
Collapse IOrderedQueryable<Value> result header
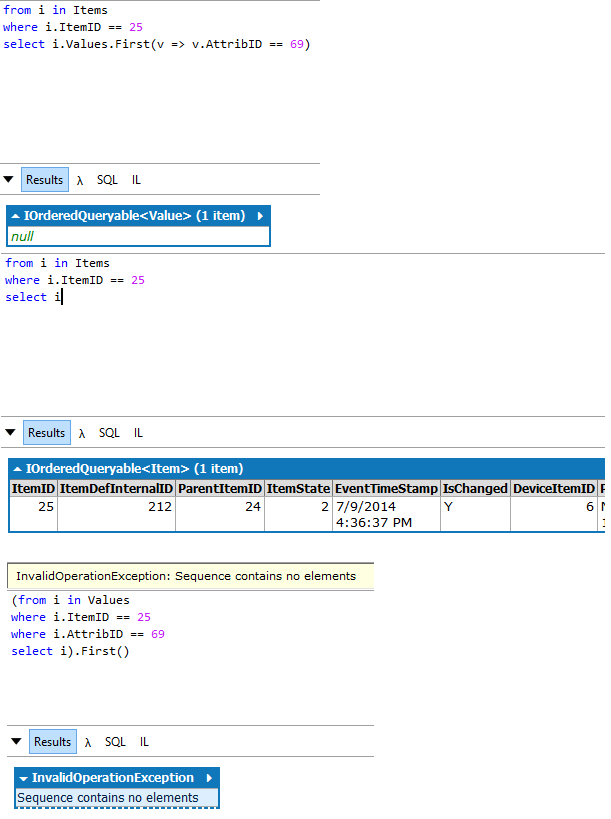click(15, 216)
